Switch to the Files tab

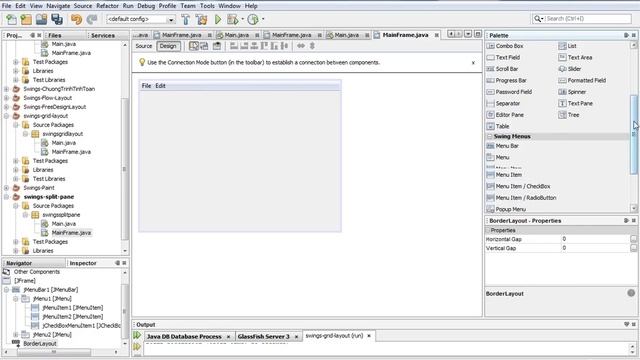pyautogui.click(x=65, y=36)
